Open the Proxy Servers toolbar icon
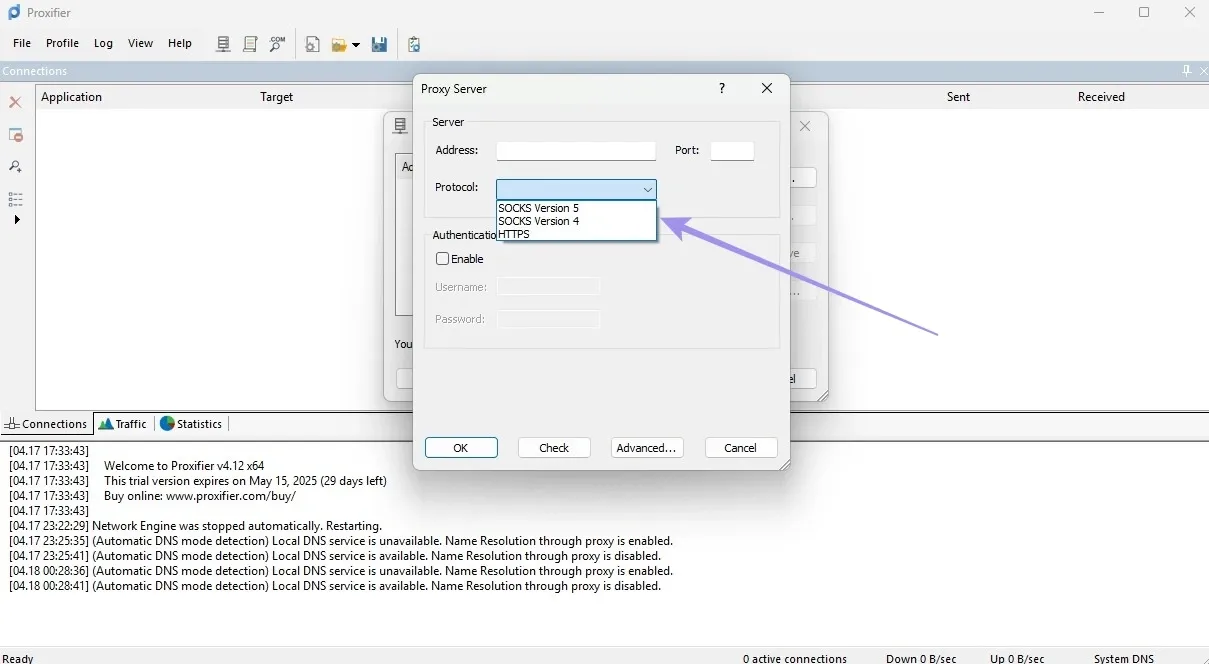Image resolution: width=1209 pixels, height=664 pixels. click(x=224, y=44)
